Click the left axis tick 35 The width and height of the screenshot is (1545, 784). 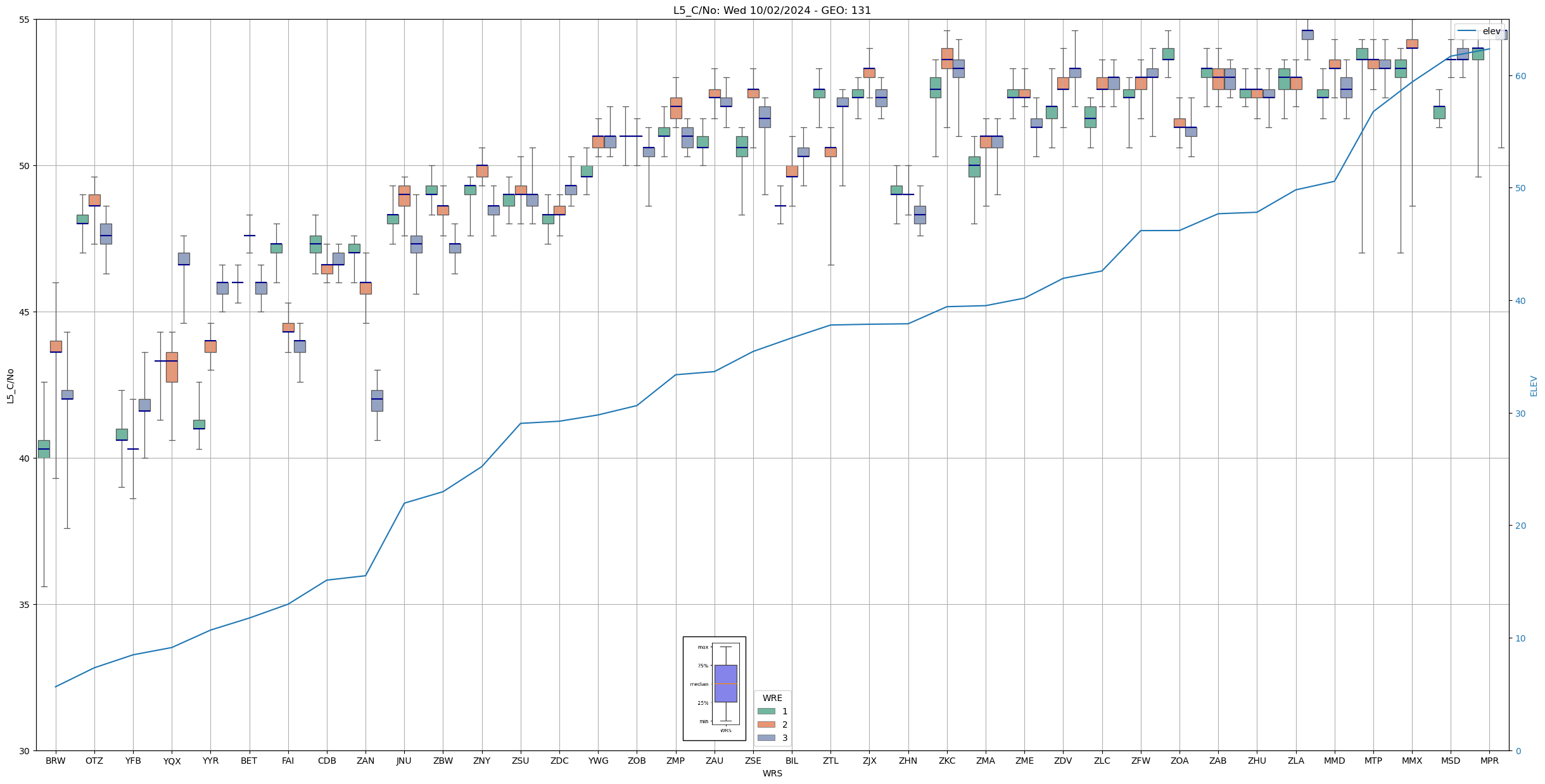coord(24,604)
